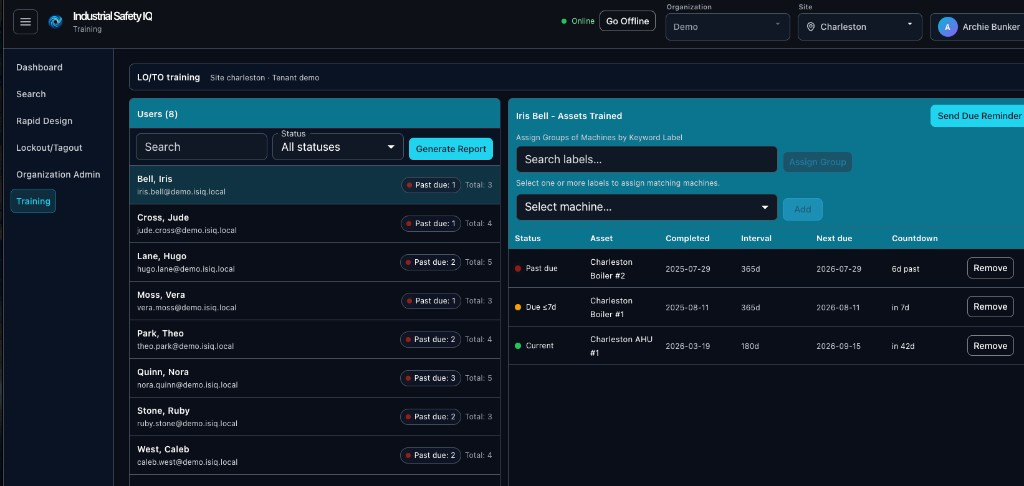Click the Status column header

(x=528, y=238)
